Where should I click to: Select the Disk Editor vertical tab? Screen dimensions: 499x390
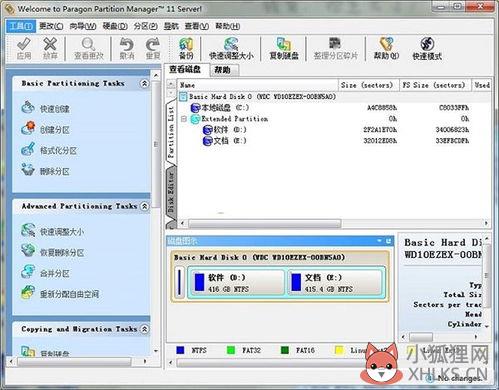pos(171,192)
